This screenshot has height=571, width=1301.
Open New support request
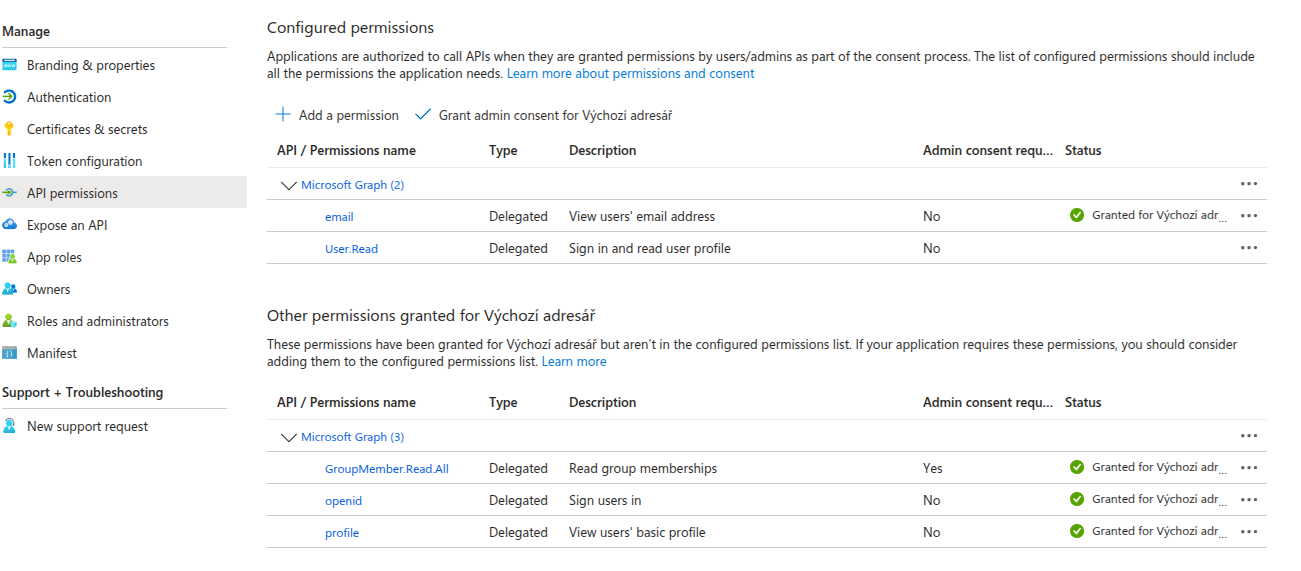point(87,426)
